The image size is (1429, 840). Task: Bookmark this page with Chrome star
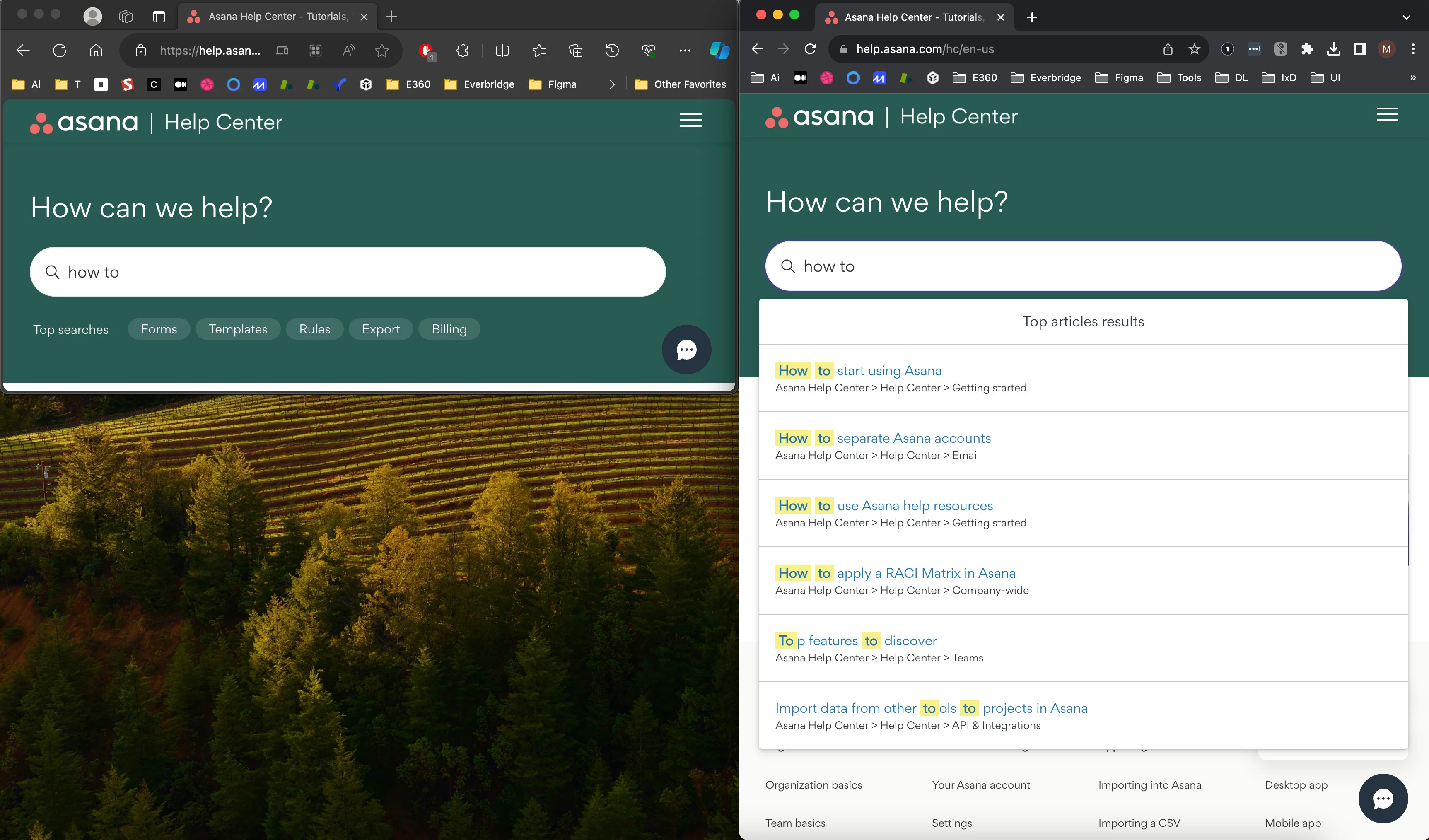point(1194,49)
